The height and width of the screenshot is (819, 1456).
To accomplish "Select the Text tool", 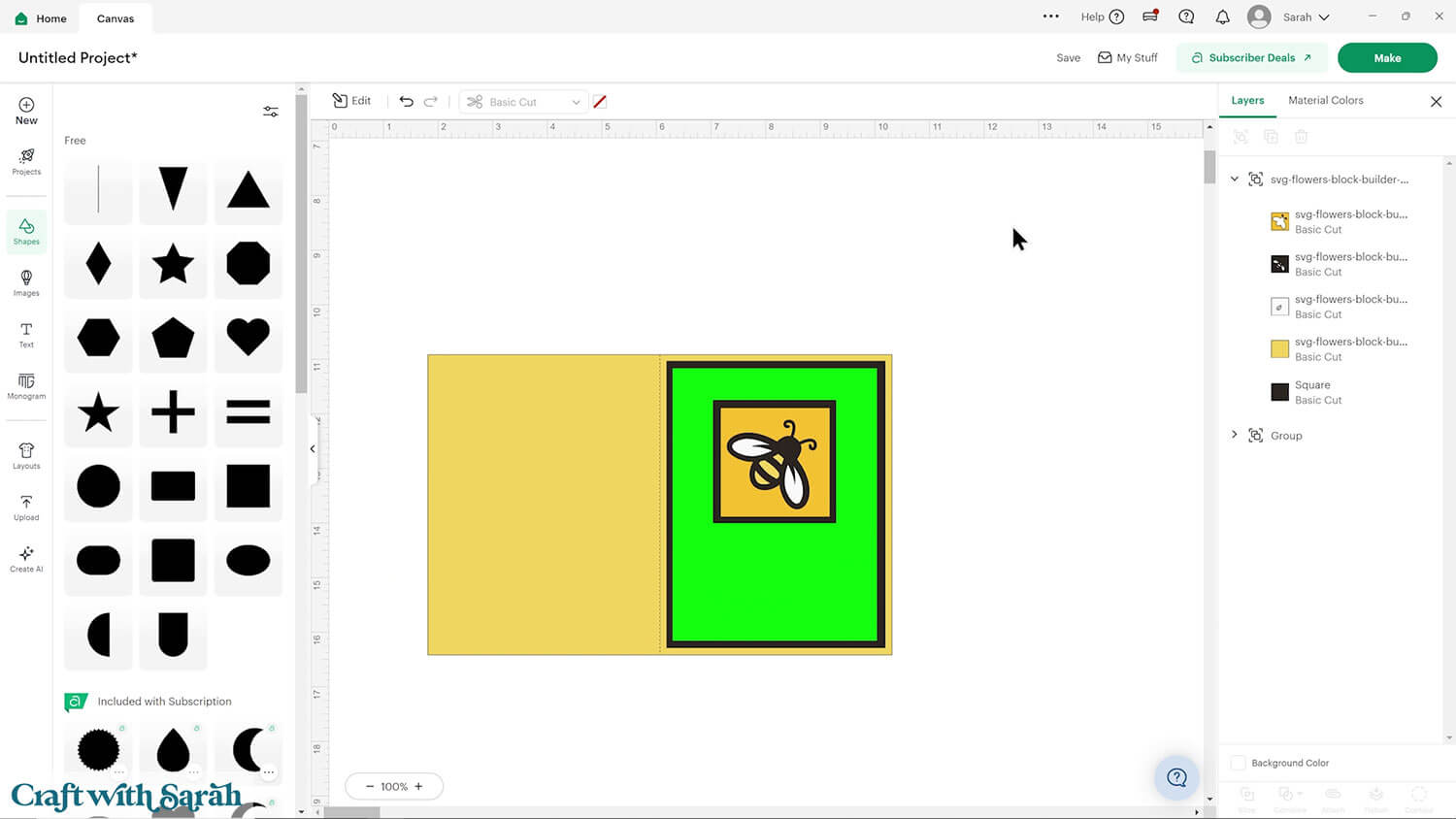I will tap(26, 335).
